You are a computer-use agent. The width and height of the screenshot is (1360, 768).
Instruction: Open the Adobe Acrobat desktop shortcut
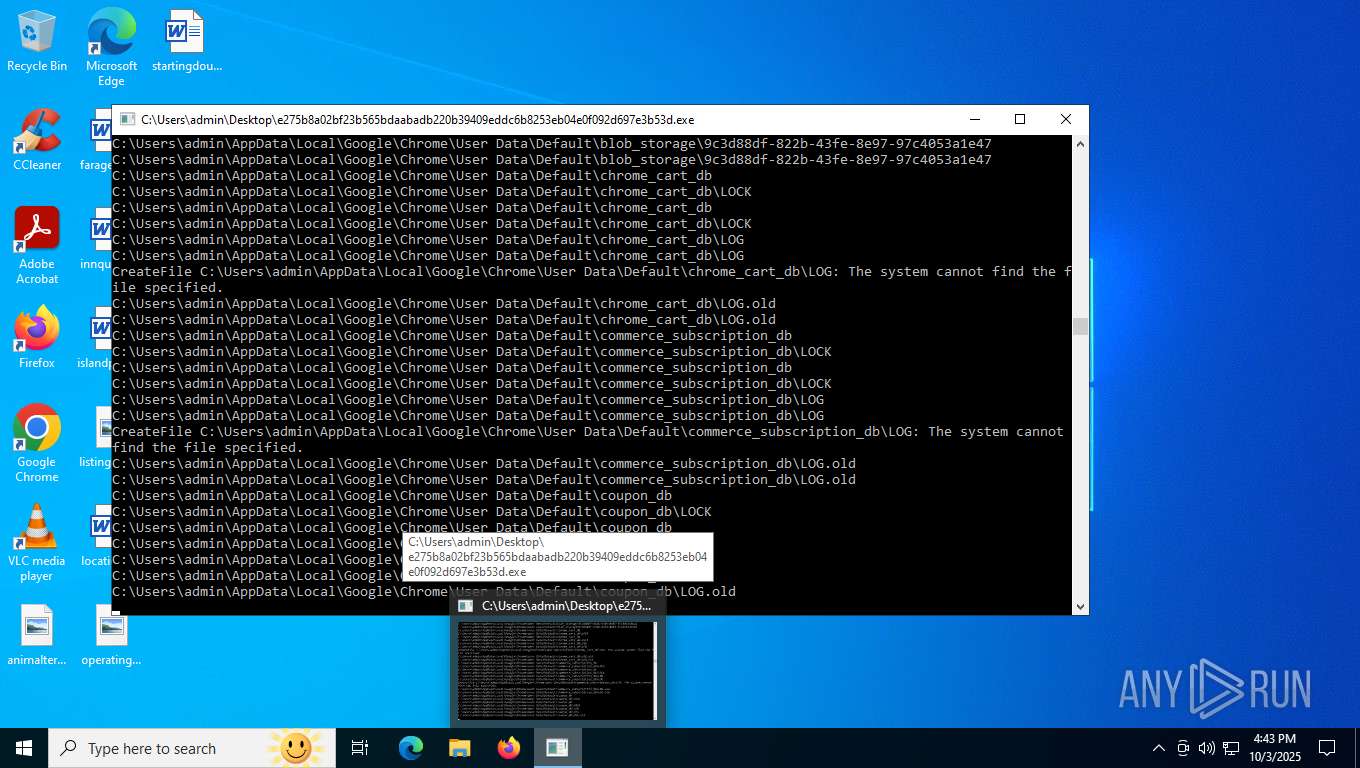pos(37,246)
